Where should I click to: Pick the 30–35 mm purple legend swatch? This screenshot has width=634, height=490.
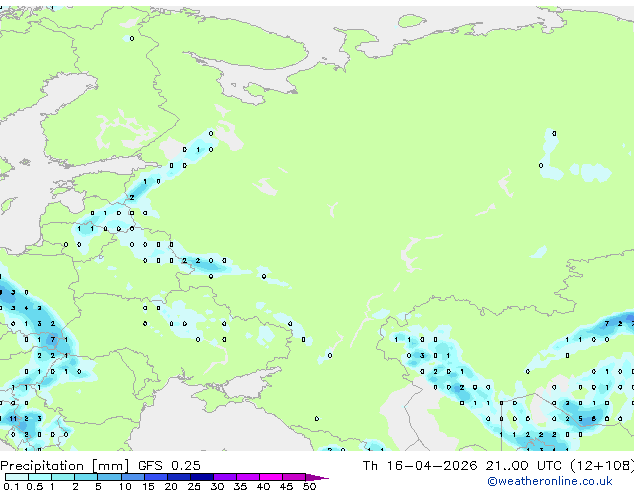point(224,477)
